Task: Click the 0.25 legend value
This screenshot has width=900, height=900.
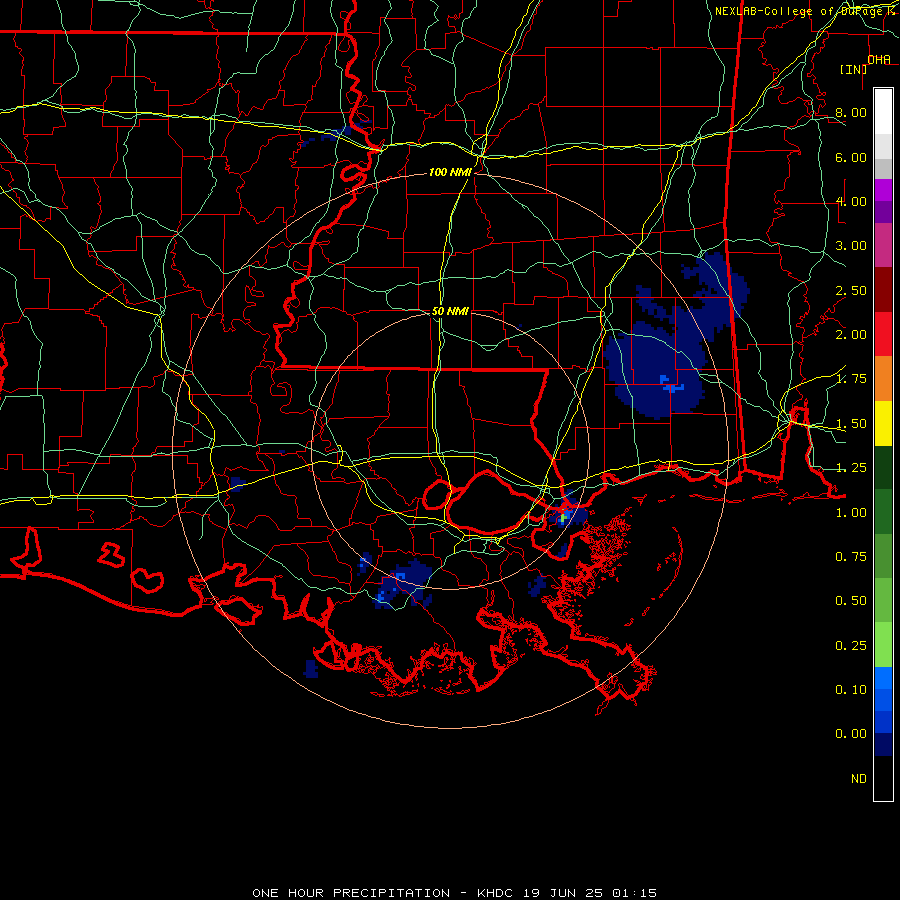Action: (x=851, y=646)
